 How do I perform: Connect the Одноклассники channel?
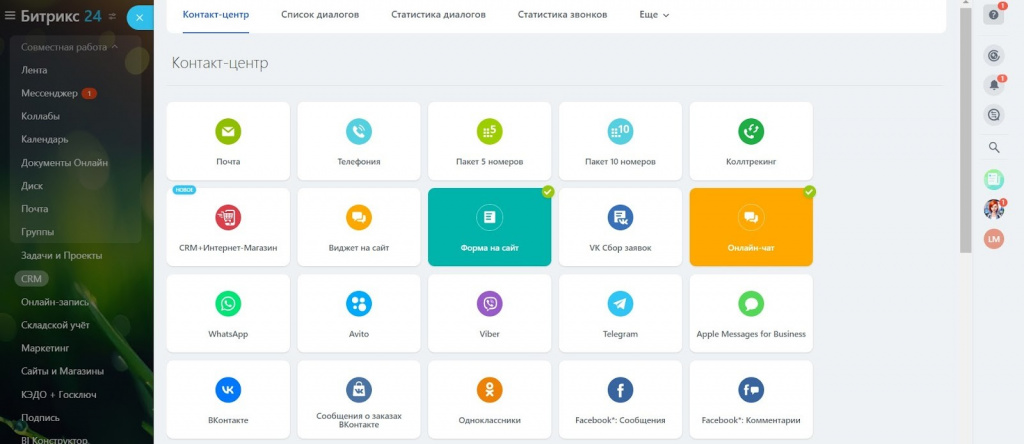pyautogui.click(x=489, y=400)
